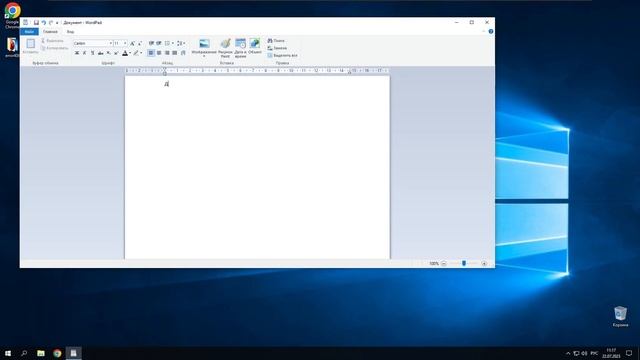This screenshot has width=640, height=360.
Task: Justify the paragraph text
Action: point(175,53)
